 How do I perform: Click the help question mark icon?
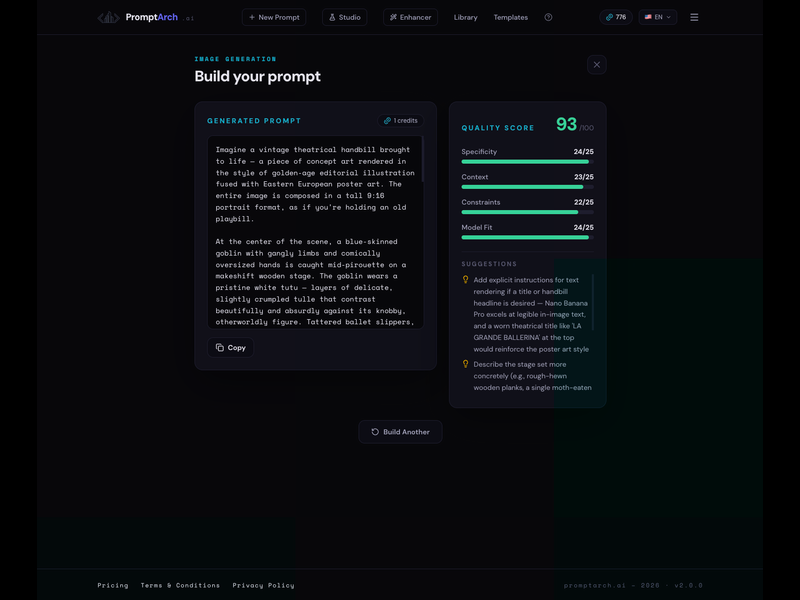pos(548,17)
